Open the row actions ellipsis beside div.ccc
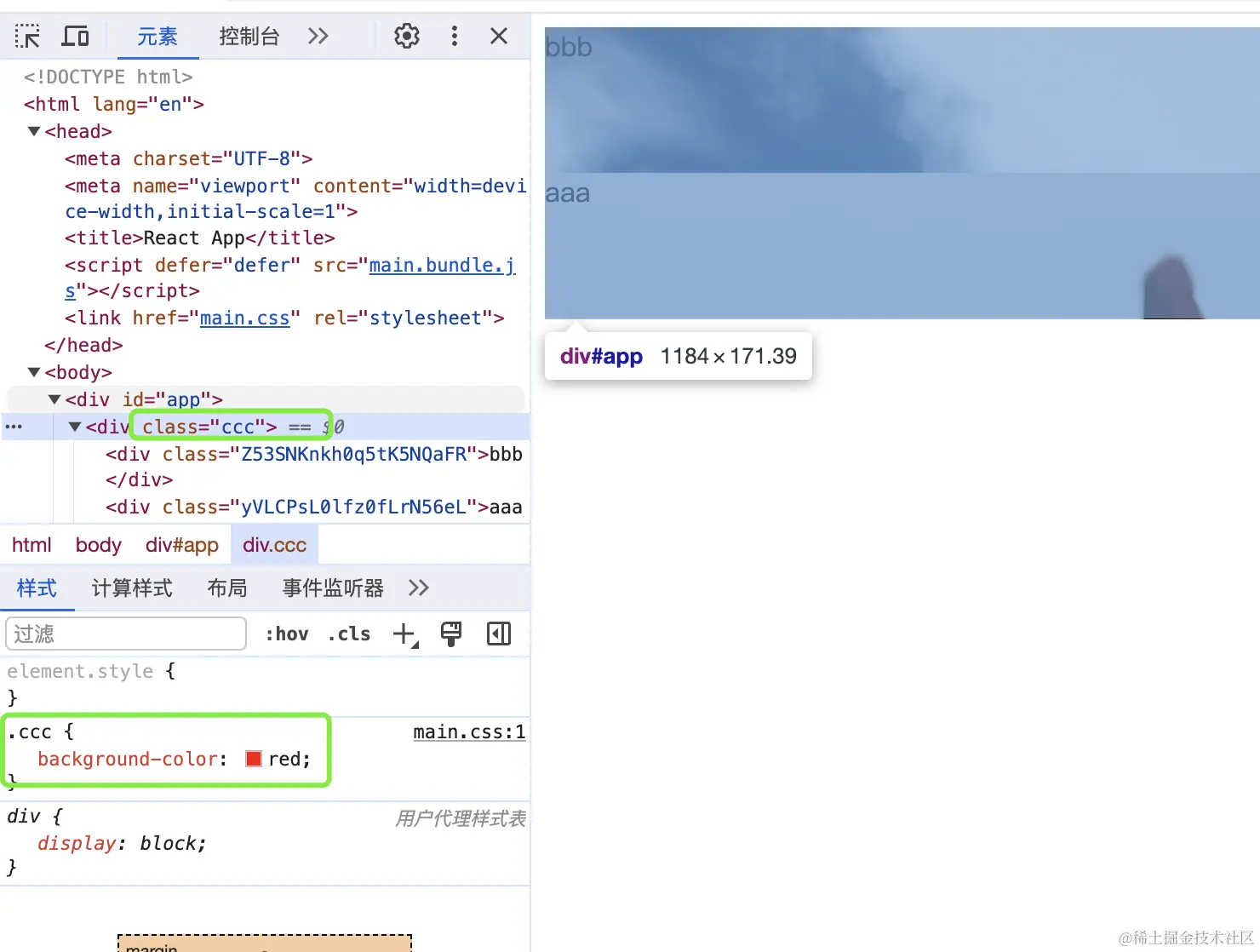Viewport: 1260px width, 952px height. click(14, 427)
